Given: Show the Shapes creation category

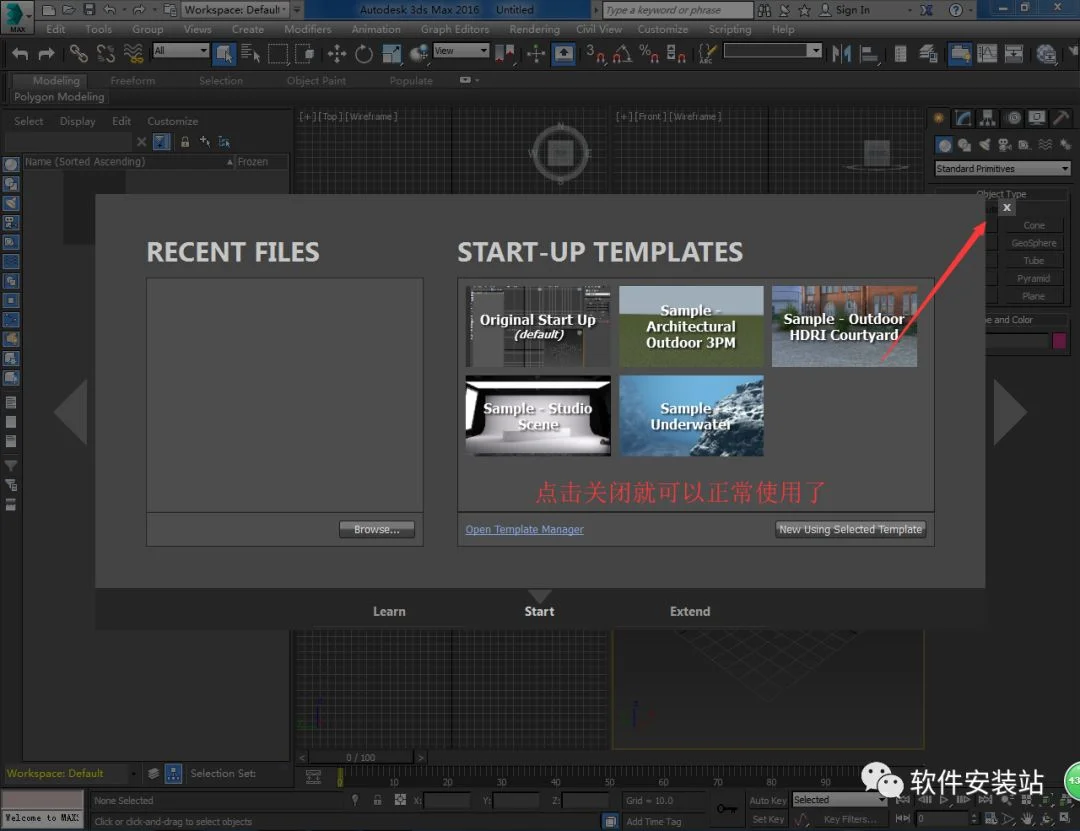Looking at the screenshot, I should tap(964, 145).
